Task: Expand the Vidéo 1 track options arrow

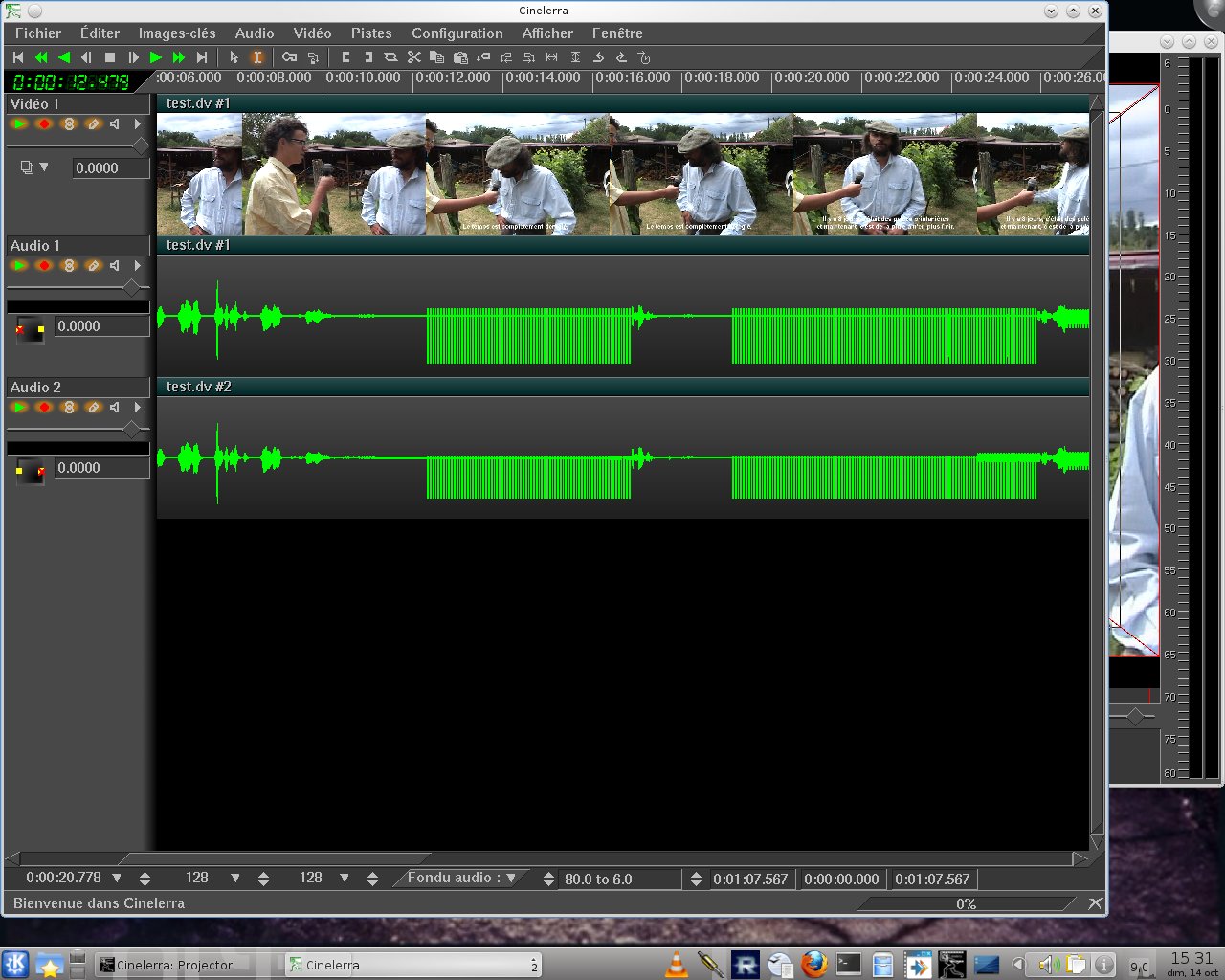Action: [x=138, y=124]
